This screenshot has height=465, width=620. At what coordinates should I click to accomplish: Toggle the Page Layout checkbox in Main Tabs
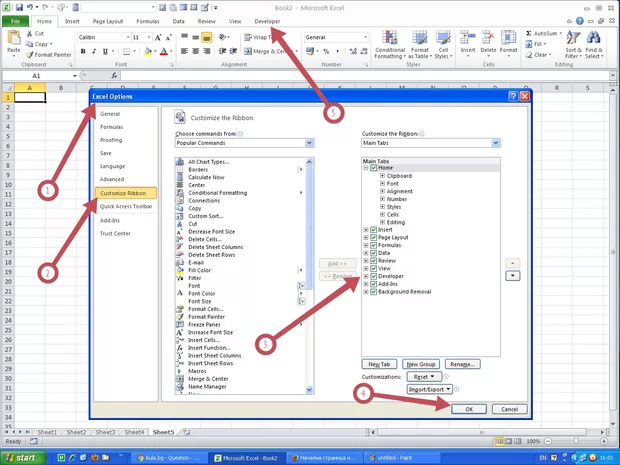[372, 236]
